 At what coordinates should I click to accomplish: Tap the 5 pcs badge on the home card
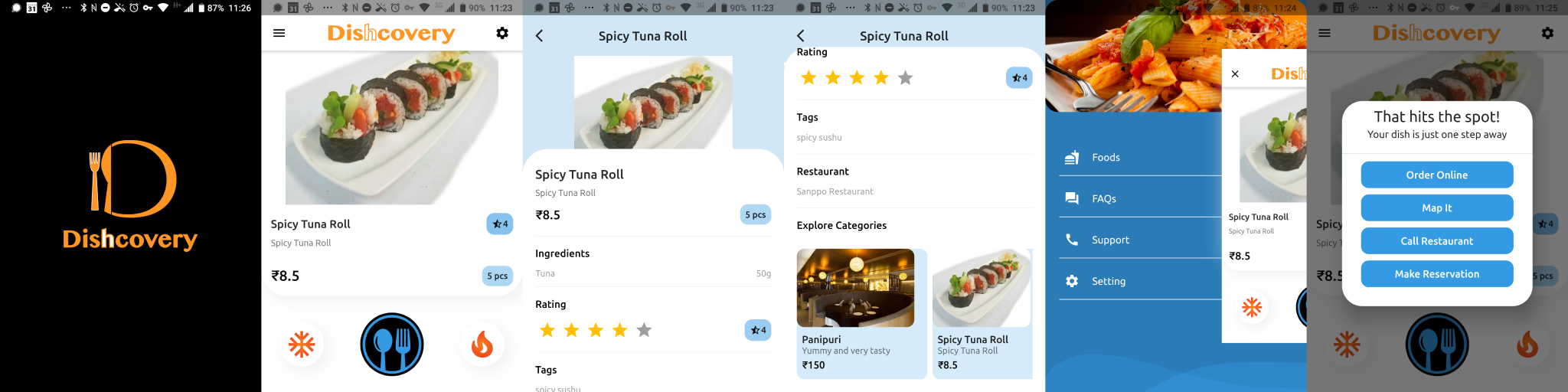[497, 276]
